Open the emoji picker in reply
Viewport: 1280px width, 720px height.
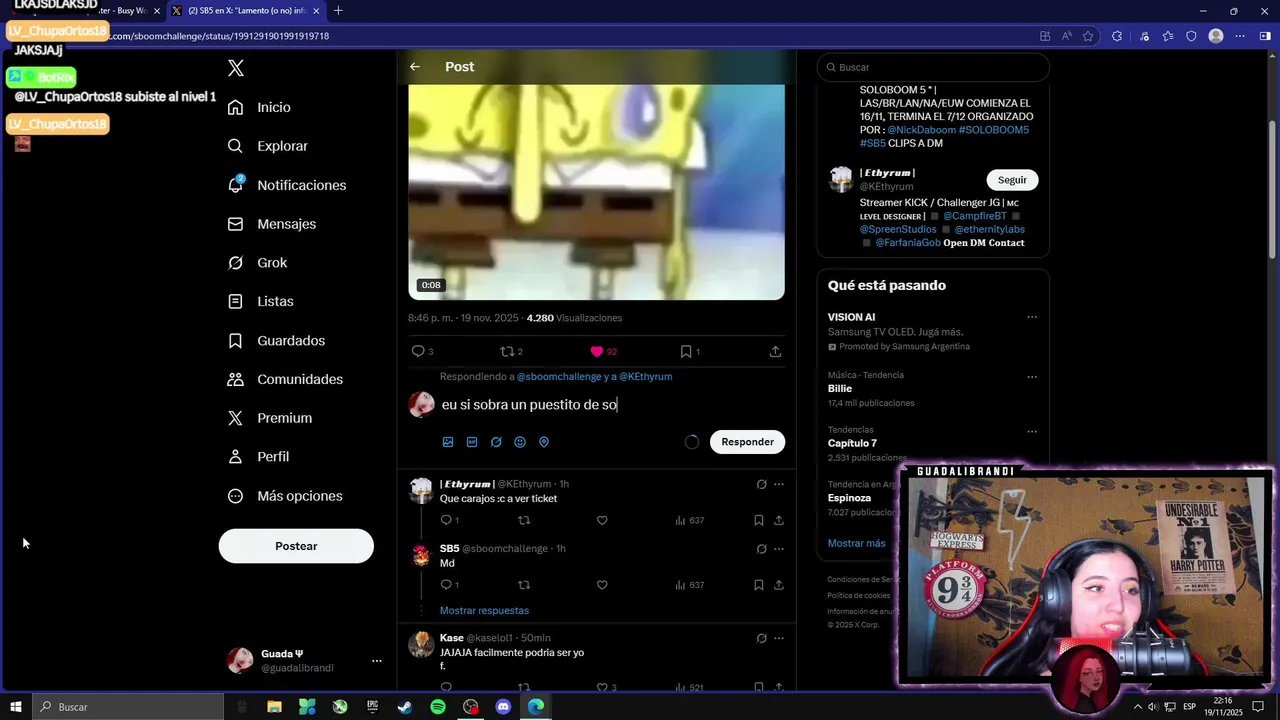tap(520, 442)
